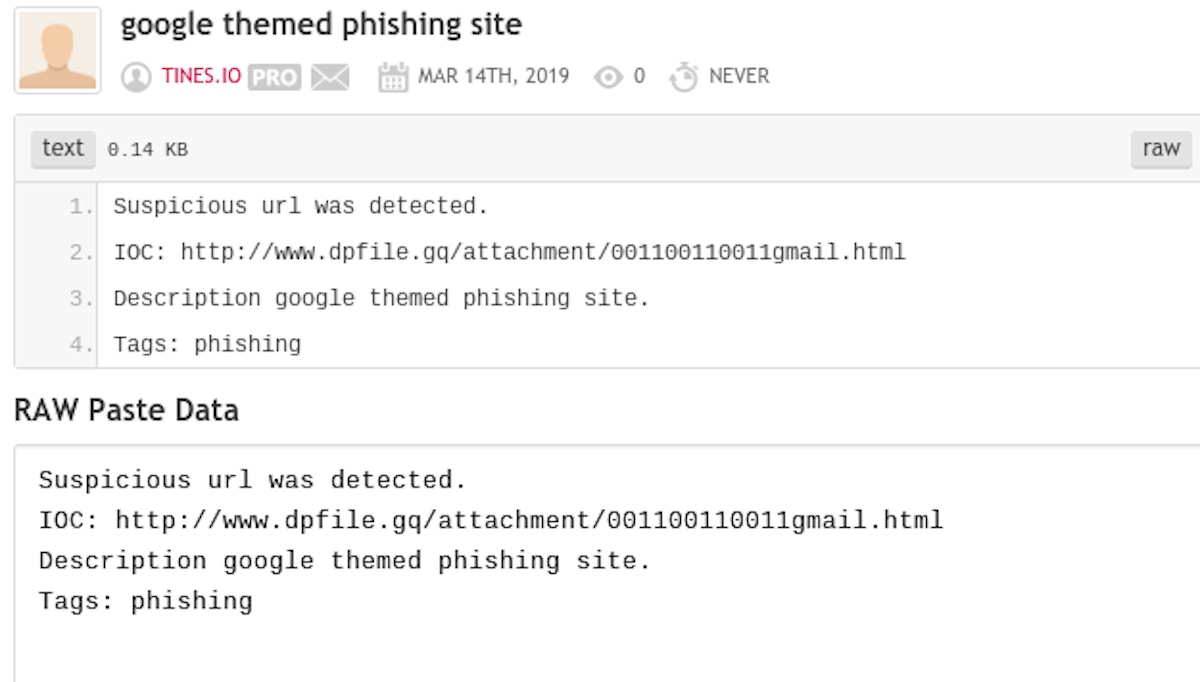Click the paste title heading
This screenshot has height=682, width=1200.
[321, 25]
